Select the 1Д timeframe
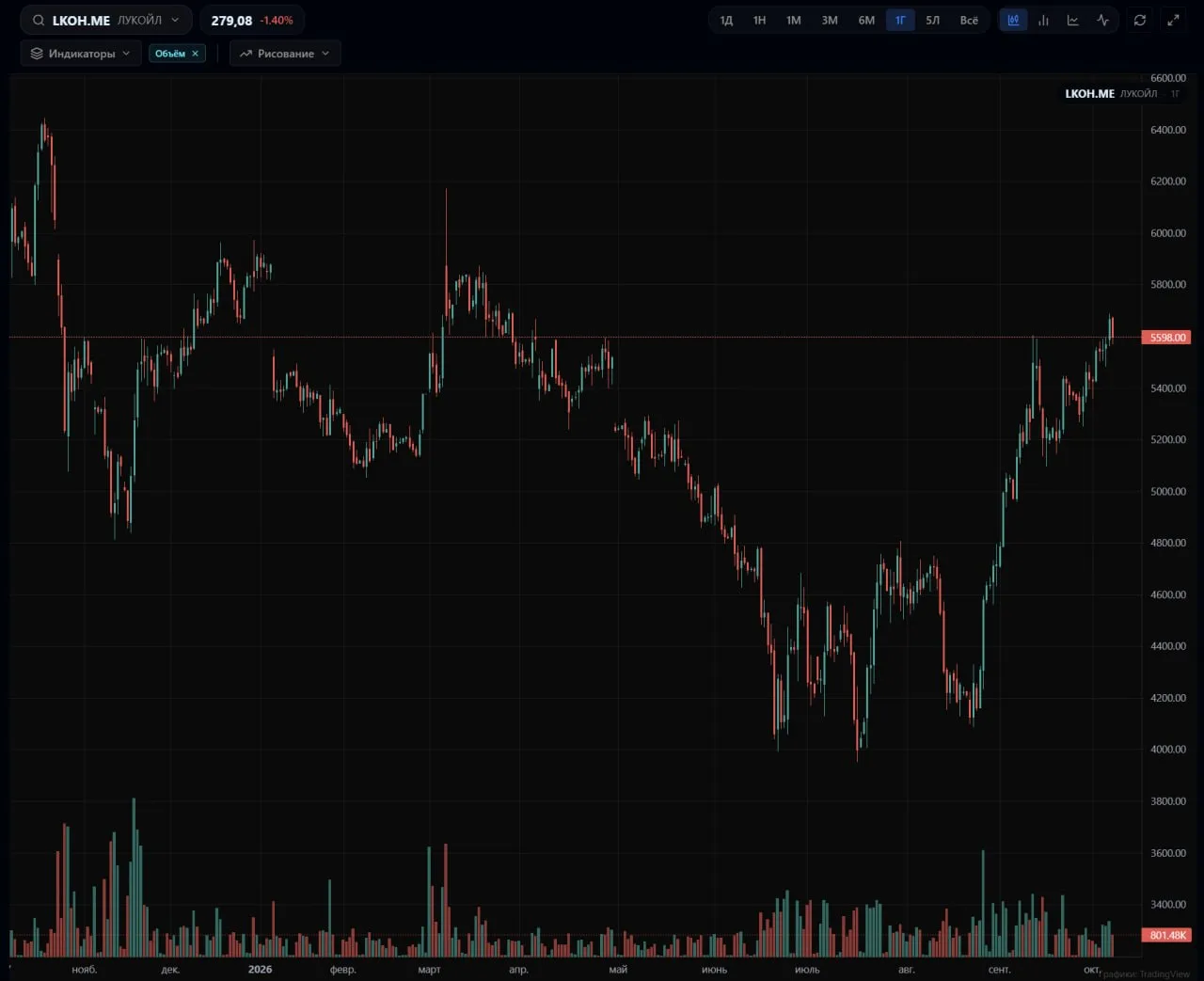This screenshot has width=1204, height=981. tap(726, 20)
